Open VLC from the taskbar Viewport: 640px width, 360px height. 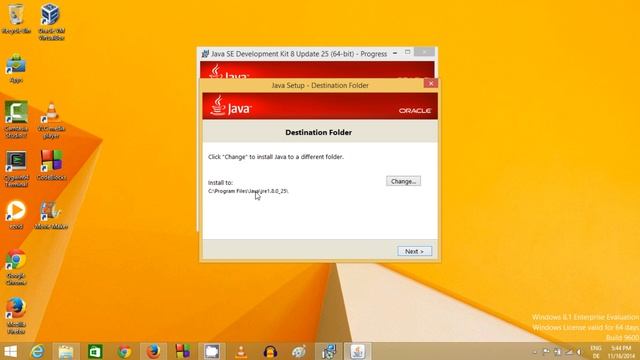point(241,351)
